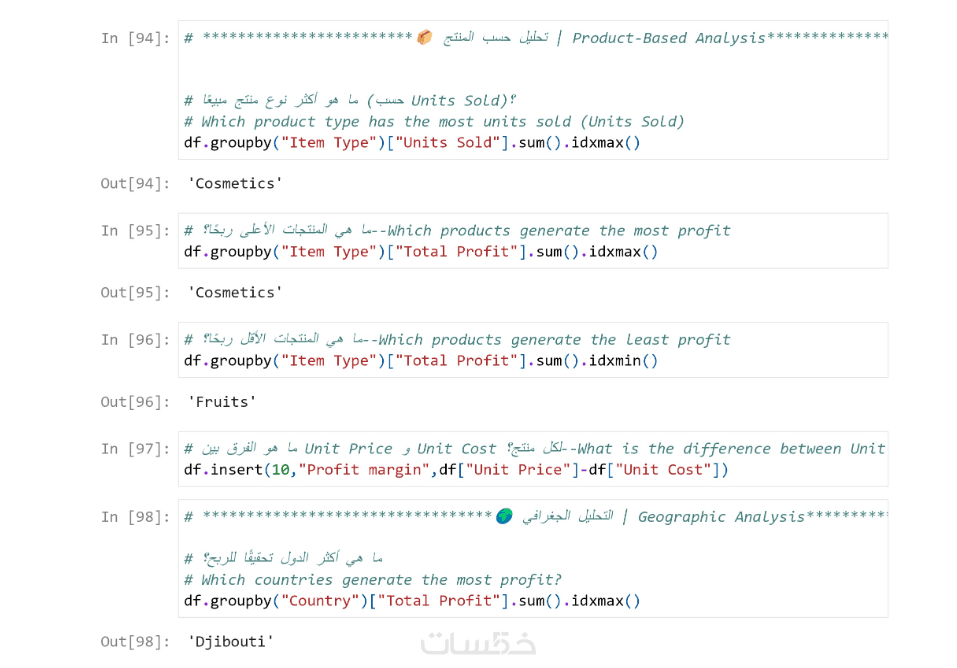Select the 'Cosmetics' output under cell 94
The height and width of the screenshot is (668, 957).
coord(235,183)
